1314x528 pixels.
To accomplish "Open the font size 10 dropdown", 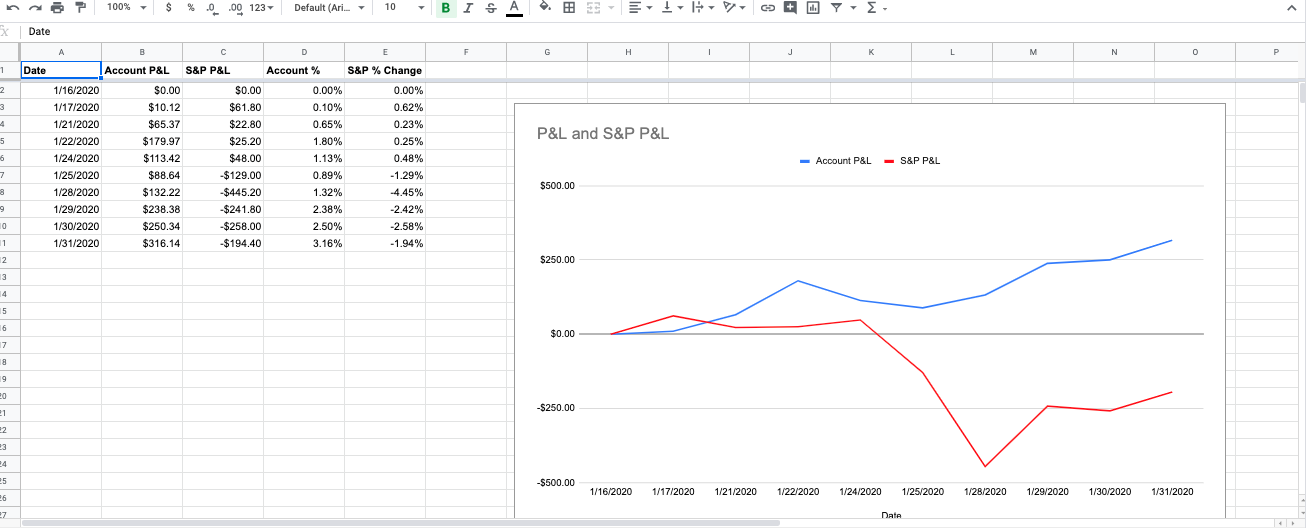I will 403,8.
